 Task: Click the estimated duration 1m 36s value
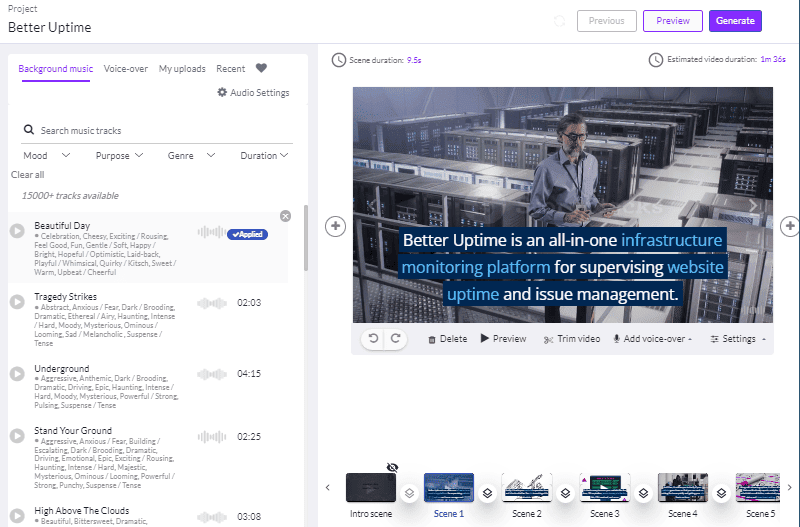pos(773,59)
